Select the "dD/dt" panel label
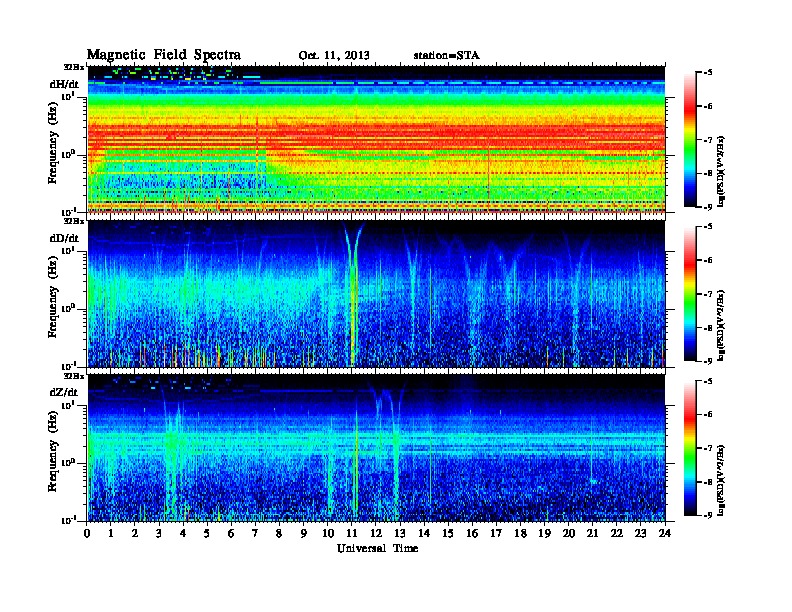792x612 pixels. pyautogui.click(x=64, y=238)
